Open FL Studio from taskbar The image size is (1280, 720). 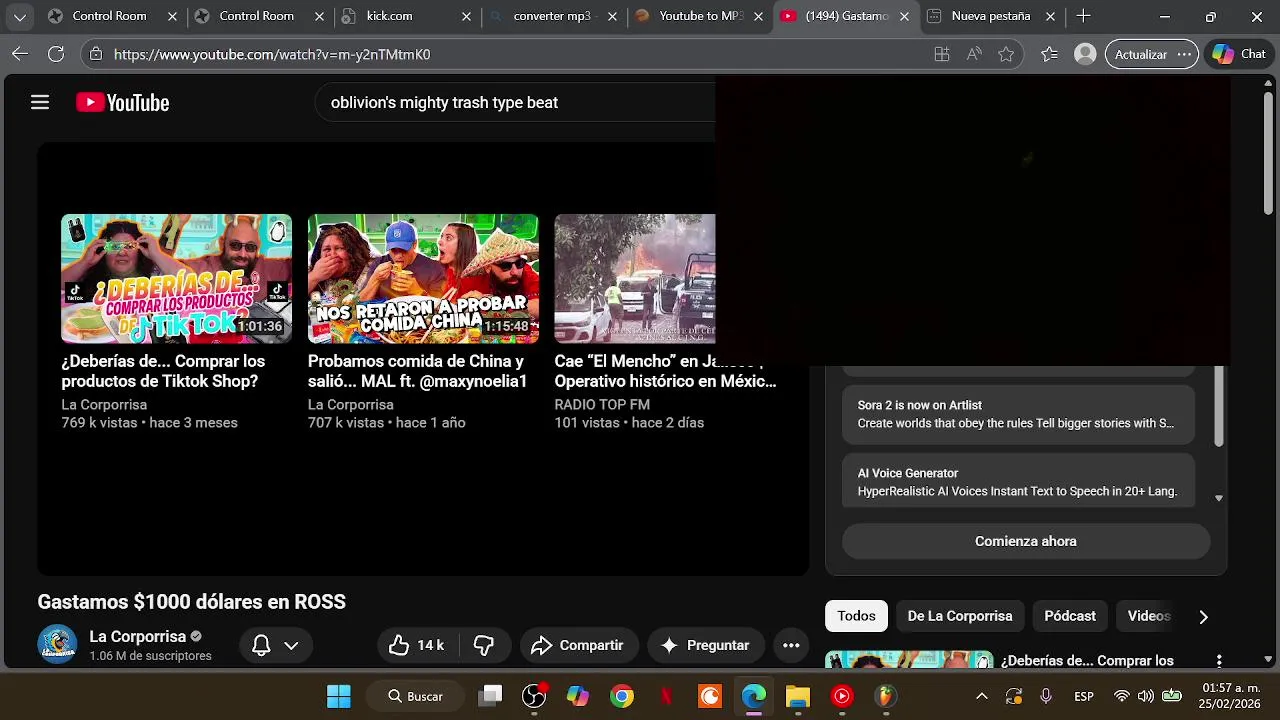coord(885,696)
